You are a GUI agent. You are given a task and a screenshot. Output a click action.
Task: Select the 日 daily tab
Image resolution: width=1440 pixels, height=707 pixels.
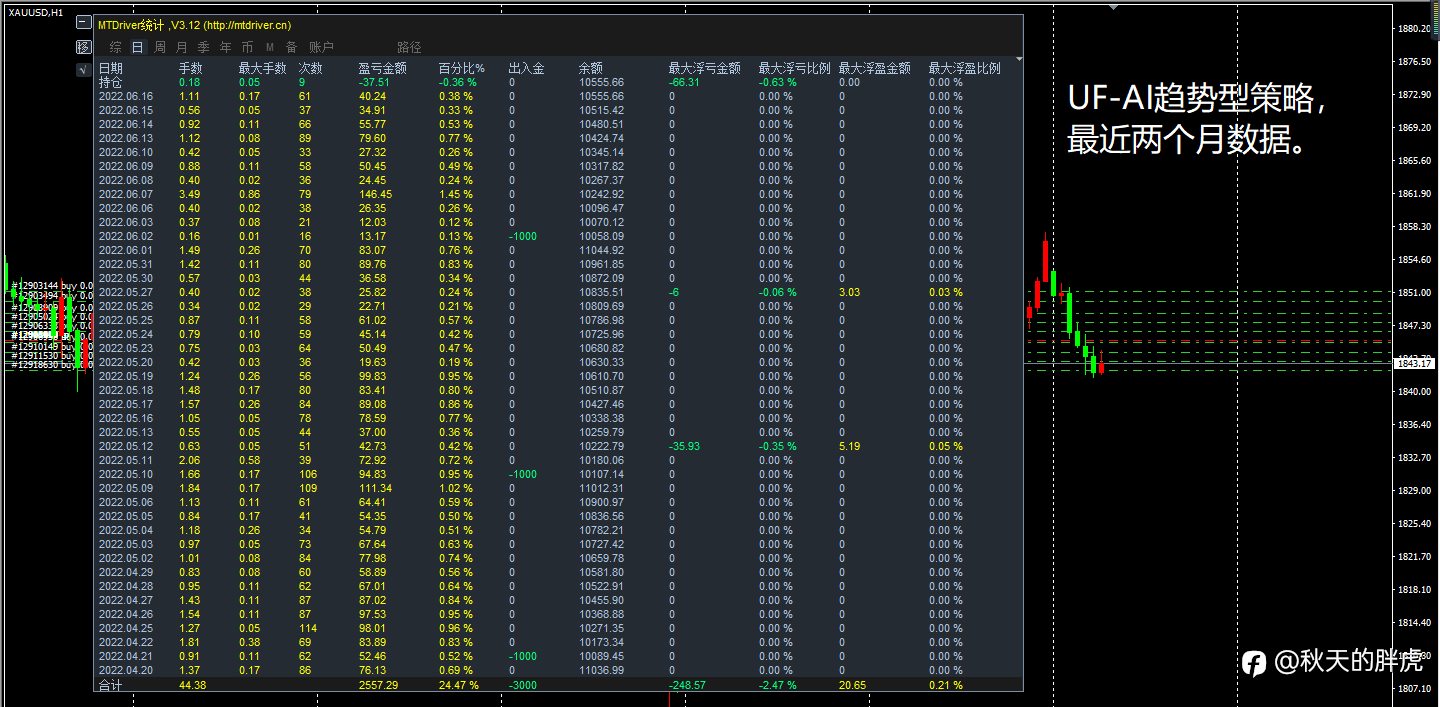pyautogui.click(x=137, y=47)
